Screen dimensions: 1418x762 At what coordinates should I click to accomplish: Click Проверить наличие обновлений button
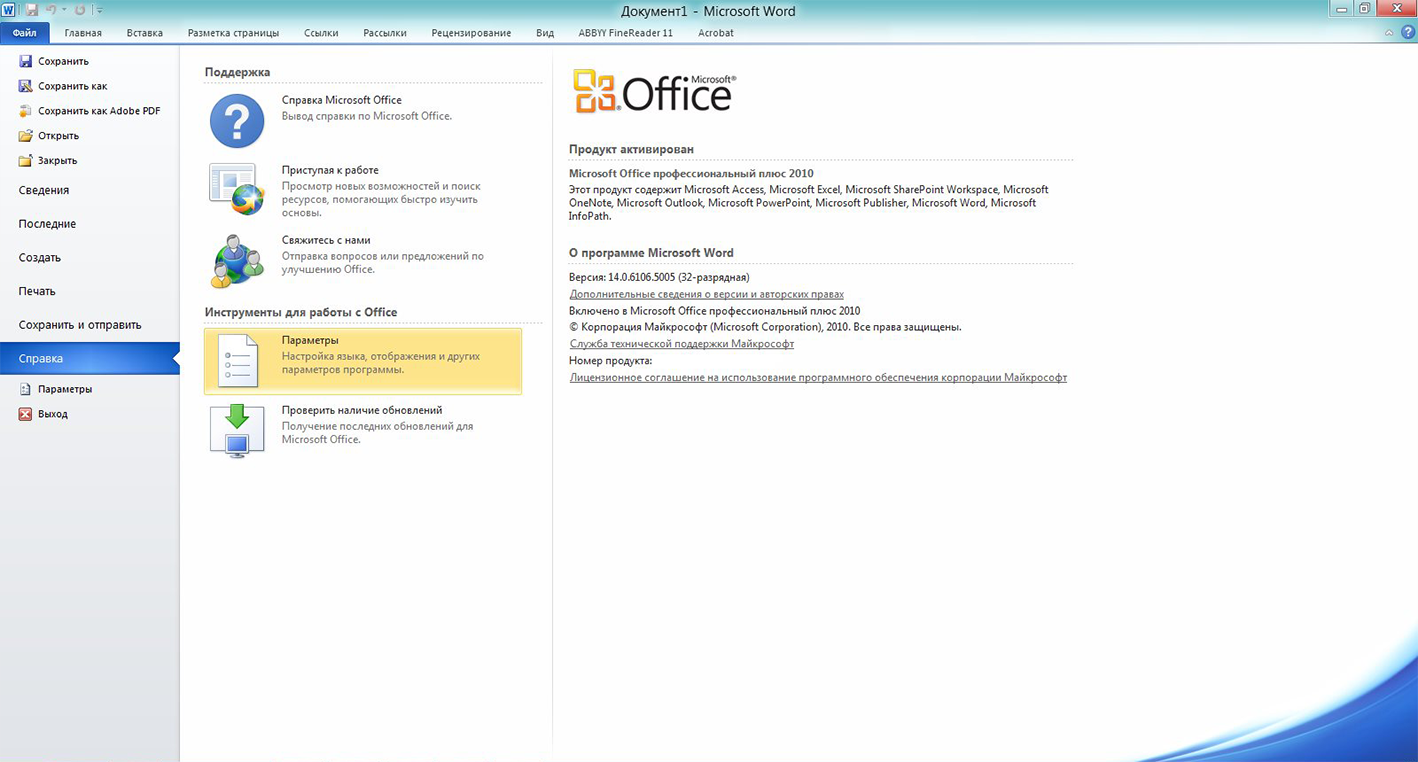363,431
